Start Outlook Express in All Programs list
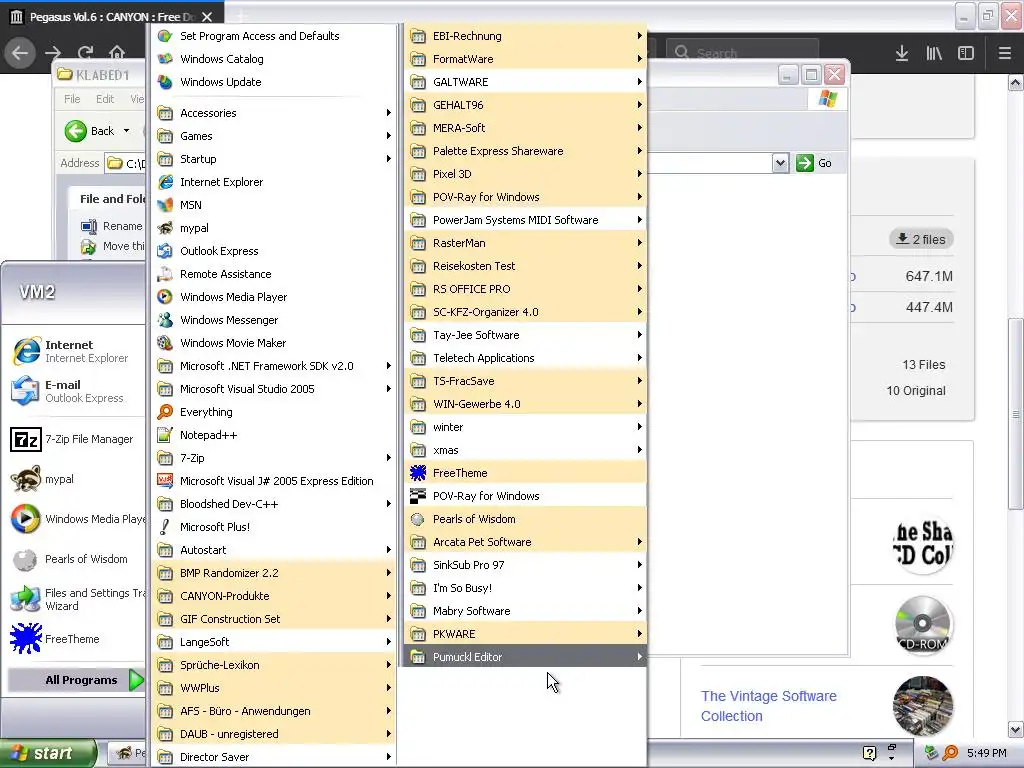The width and height of the screenshot is (1024, 768). 273,251
